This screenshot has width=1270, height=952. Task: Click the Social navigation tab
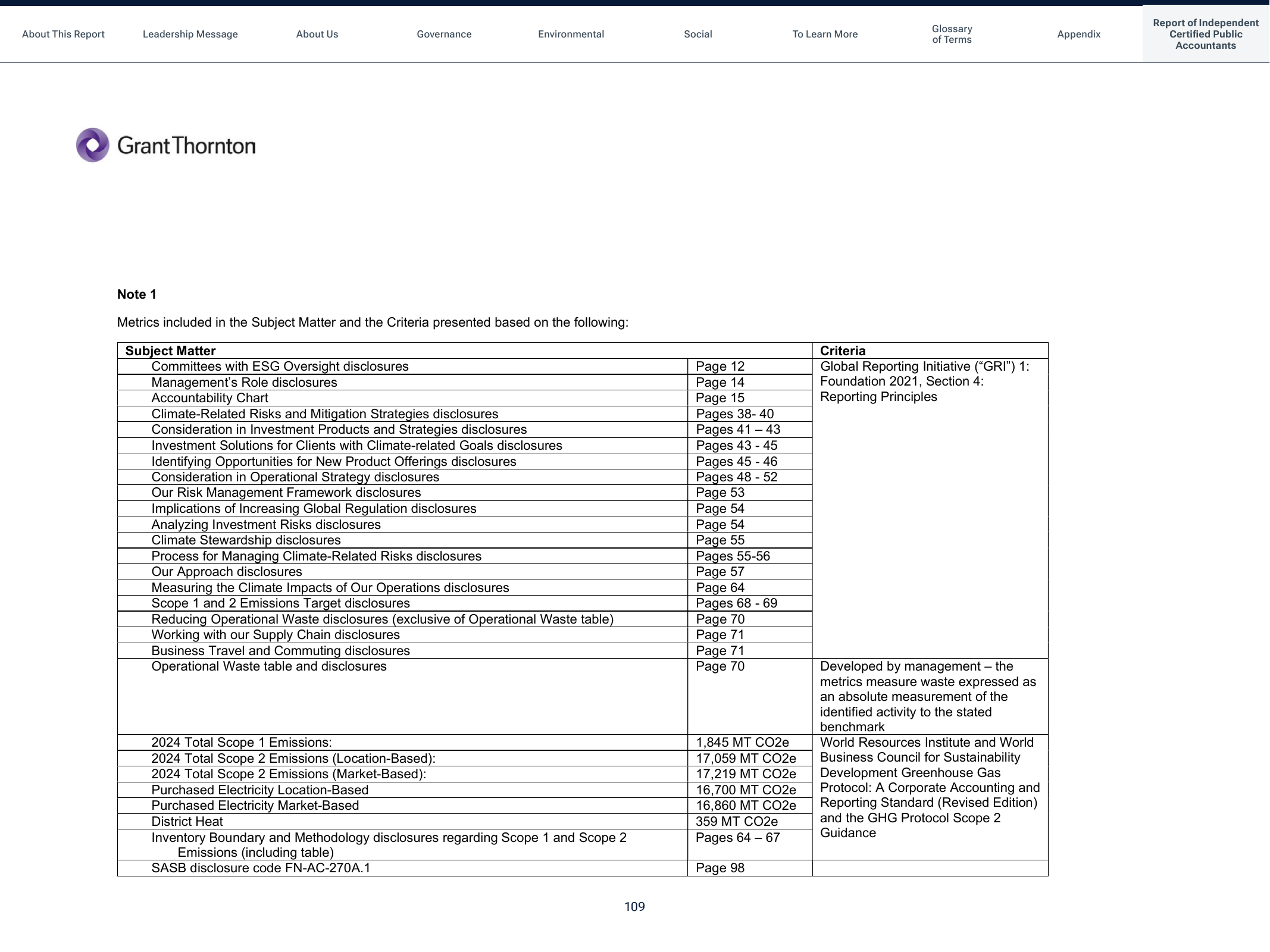point(698,35)
